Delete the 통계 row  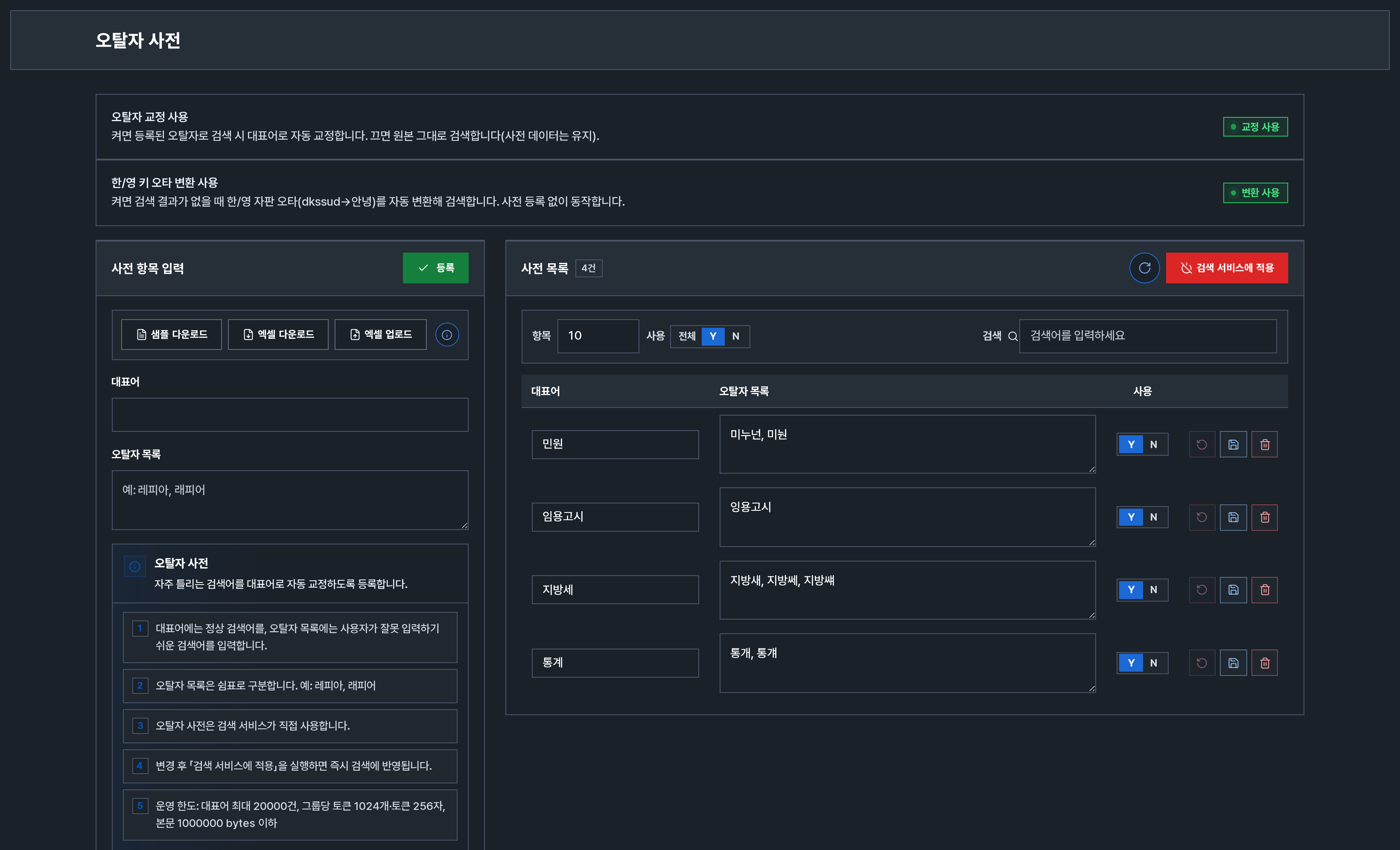tap(1264, 663)
